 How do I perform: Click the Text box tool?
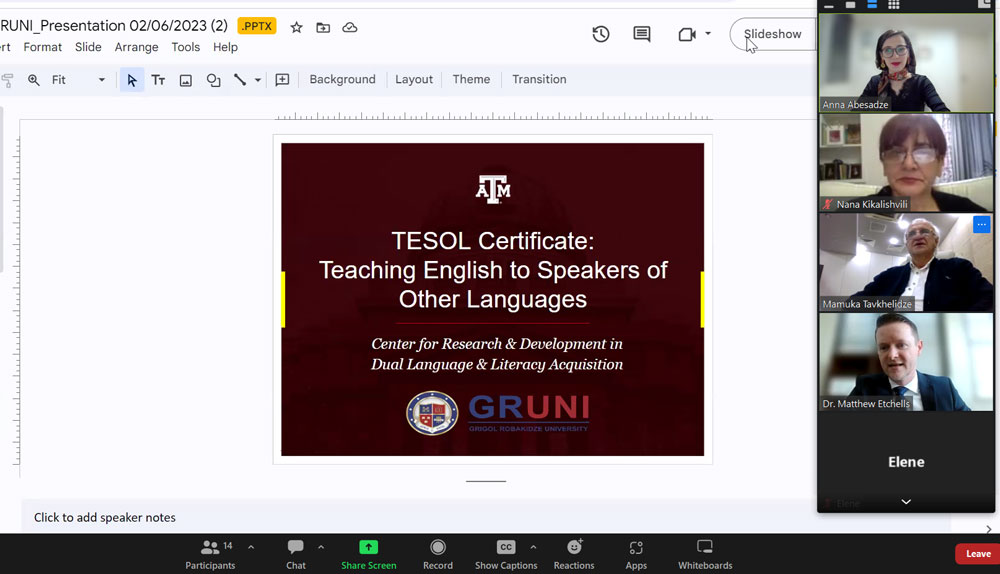[158, 80]
